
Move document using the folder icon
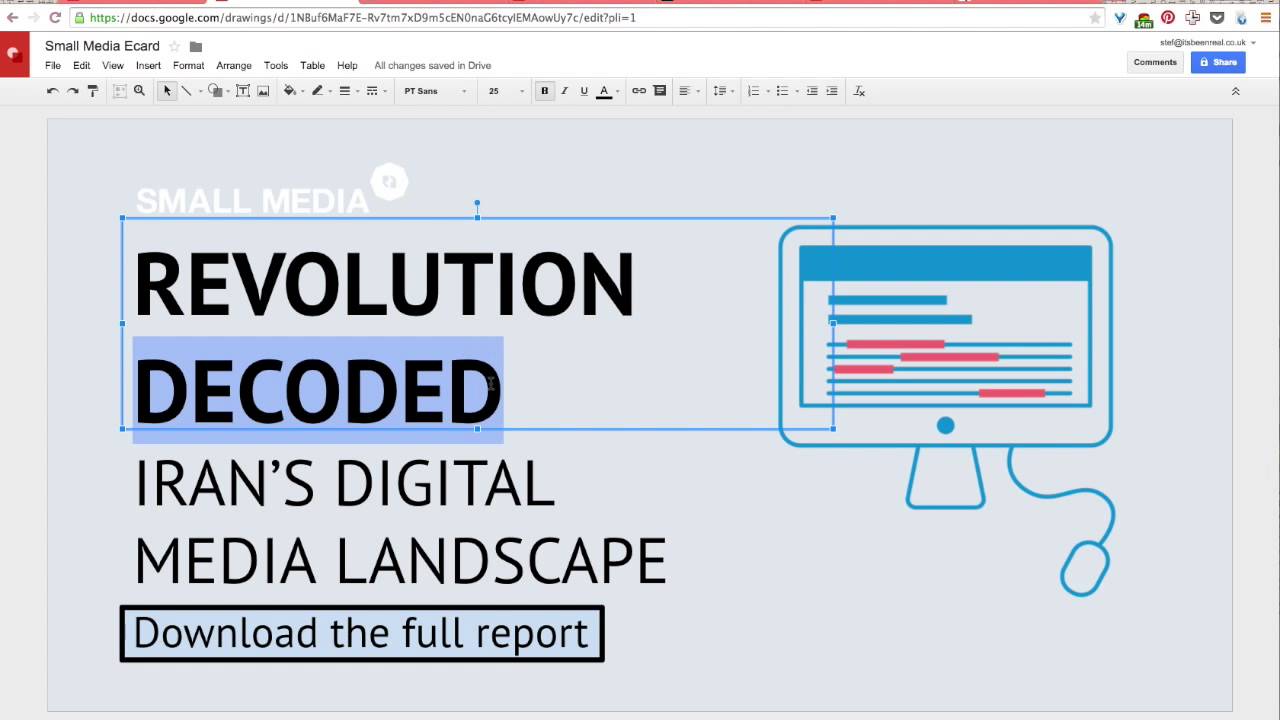pos(196,46)
